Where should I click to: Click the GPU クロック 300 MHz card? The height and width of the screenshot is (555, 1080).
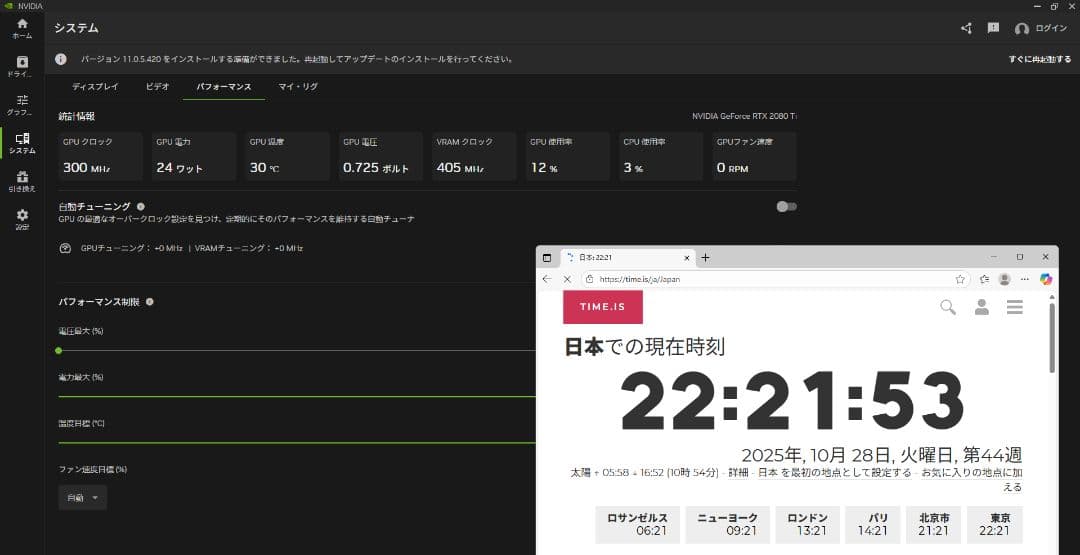pyautogui.click(x=101, y=156)
